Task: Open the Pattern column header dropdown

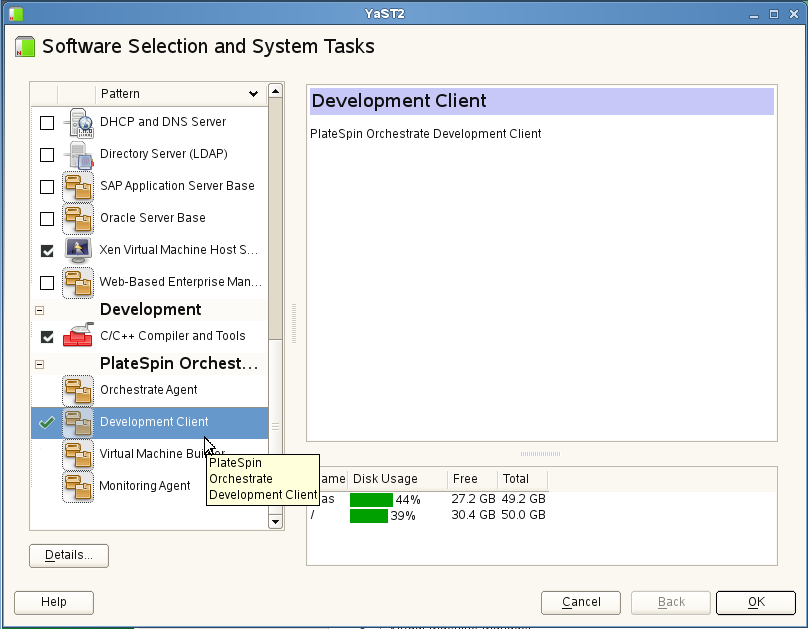Action: 253,94
